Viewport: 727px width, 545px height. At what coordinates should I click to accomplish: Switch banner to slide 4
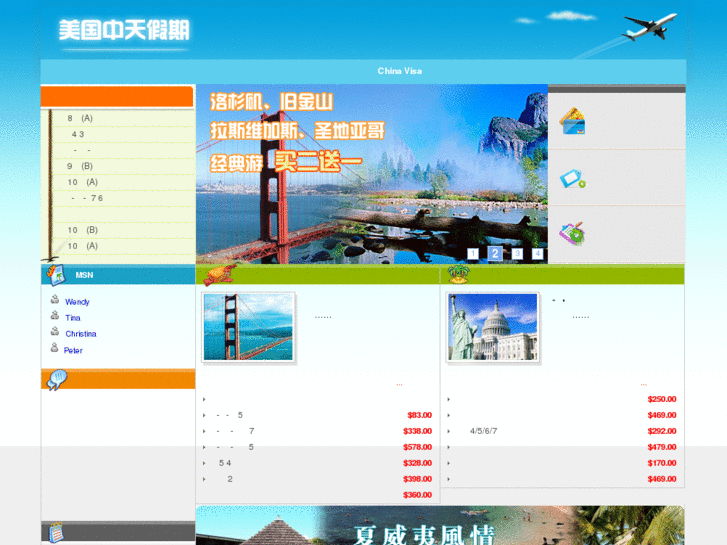pyautogui.click(x=537, y=254)
